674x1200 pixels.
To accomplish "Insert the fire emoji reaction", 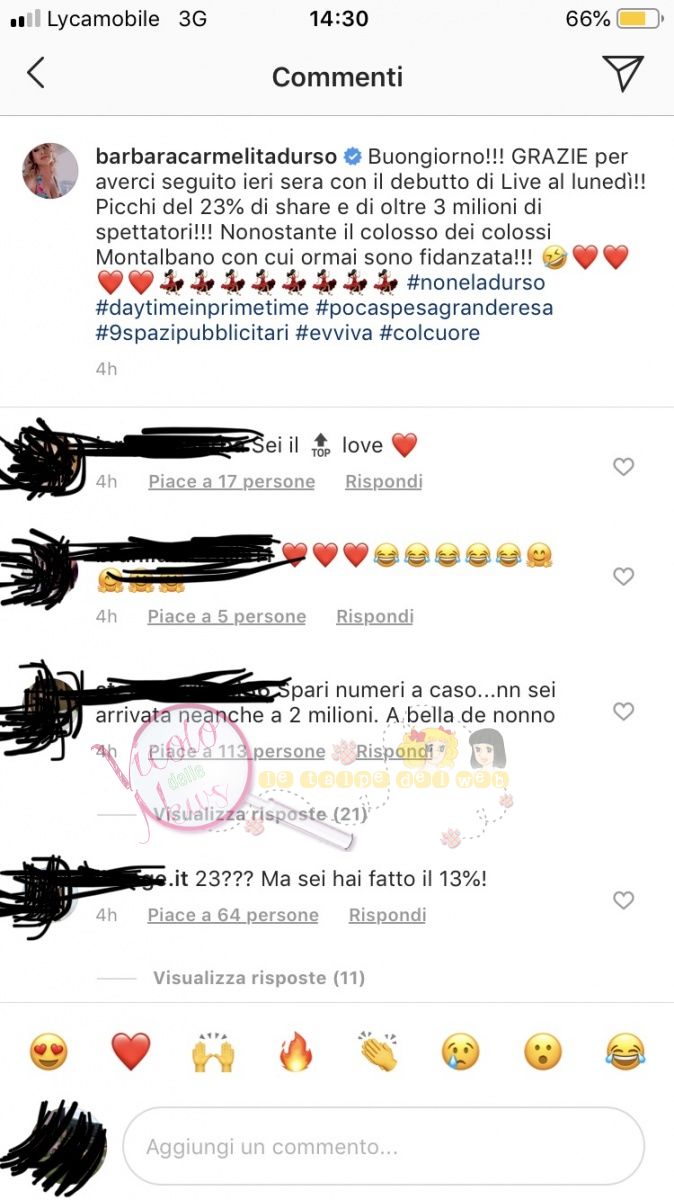I will 296,1052.
